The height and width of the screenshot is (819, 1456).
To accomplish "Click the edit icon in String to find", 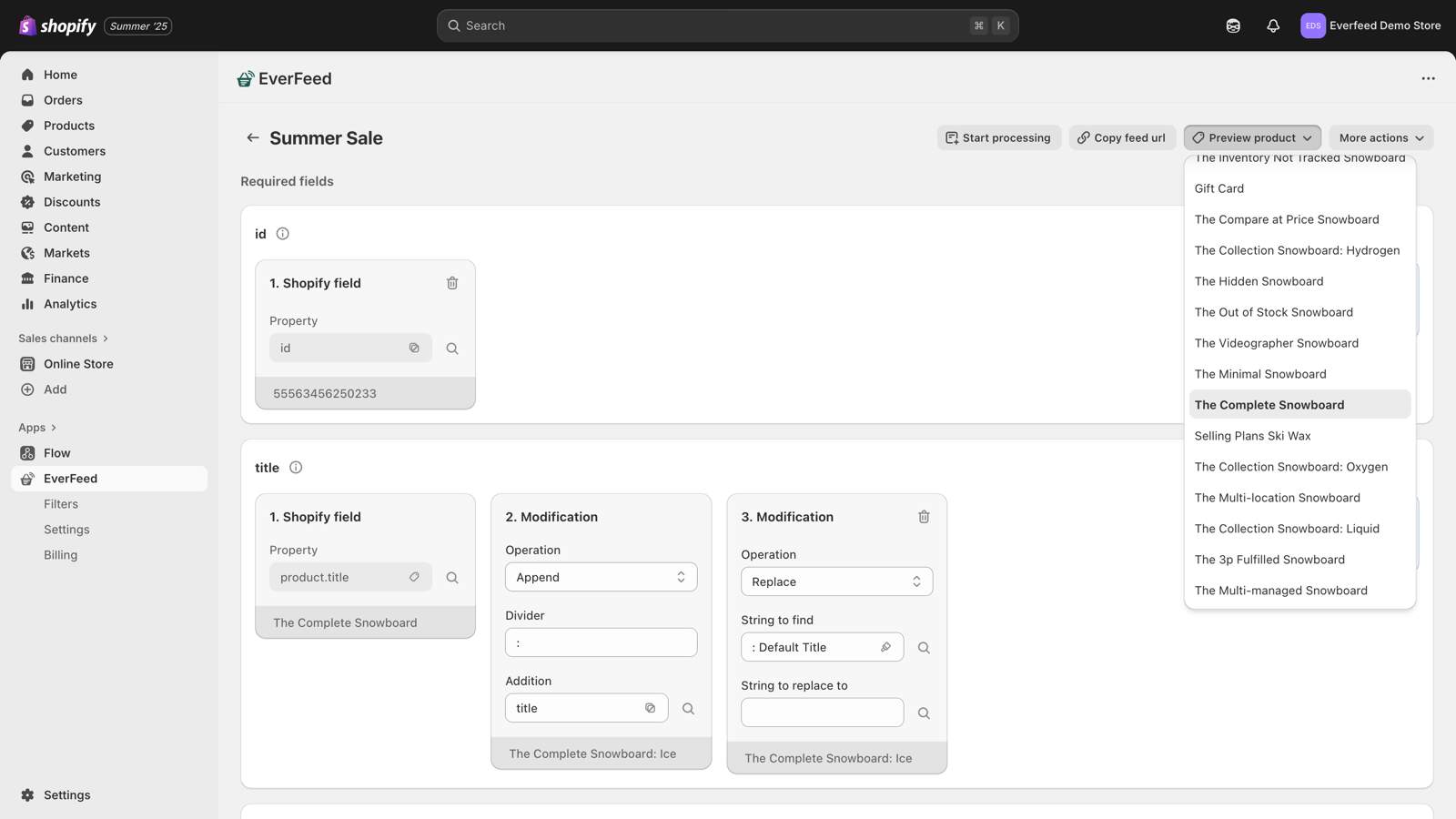I will click(x=885, y=647).
